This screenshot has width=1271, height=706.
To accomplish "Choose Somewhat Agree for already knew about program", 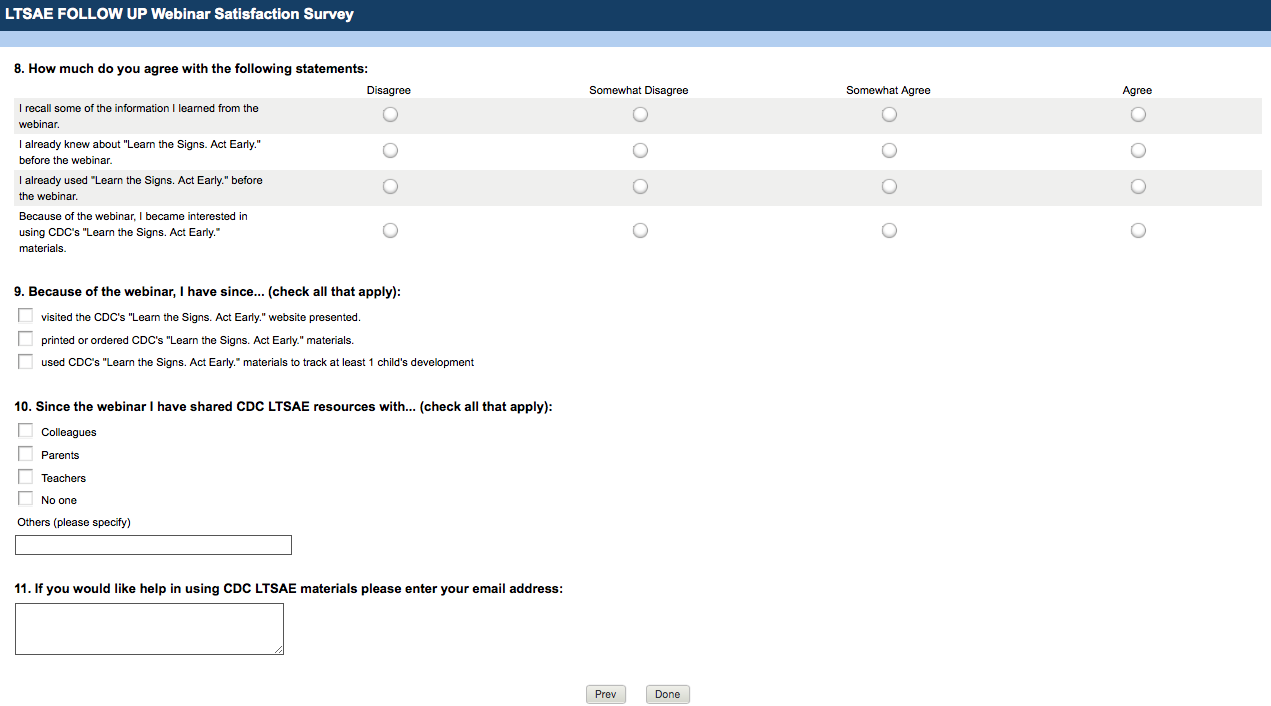I will [x=889, y=151].
